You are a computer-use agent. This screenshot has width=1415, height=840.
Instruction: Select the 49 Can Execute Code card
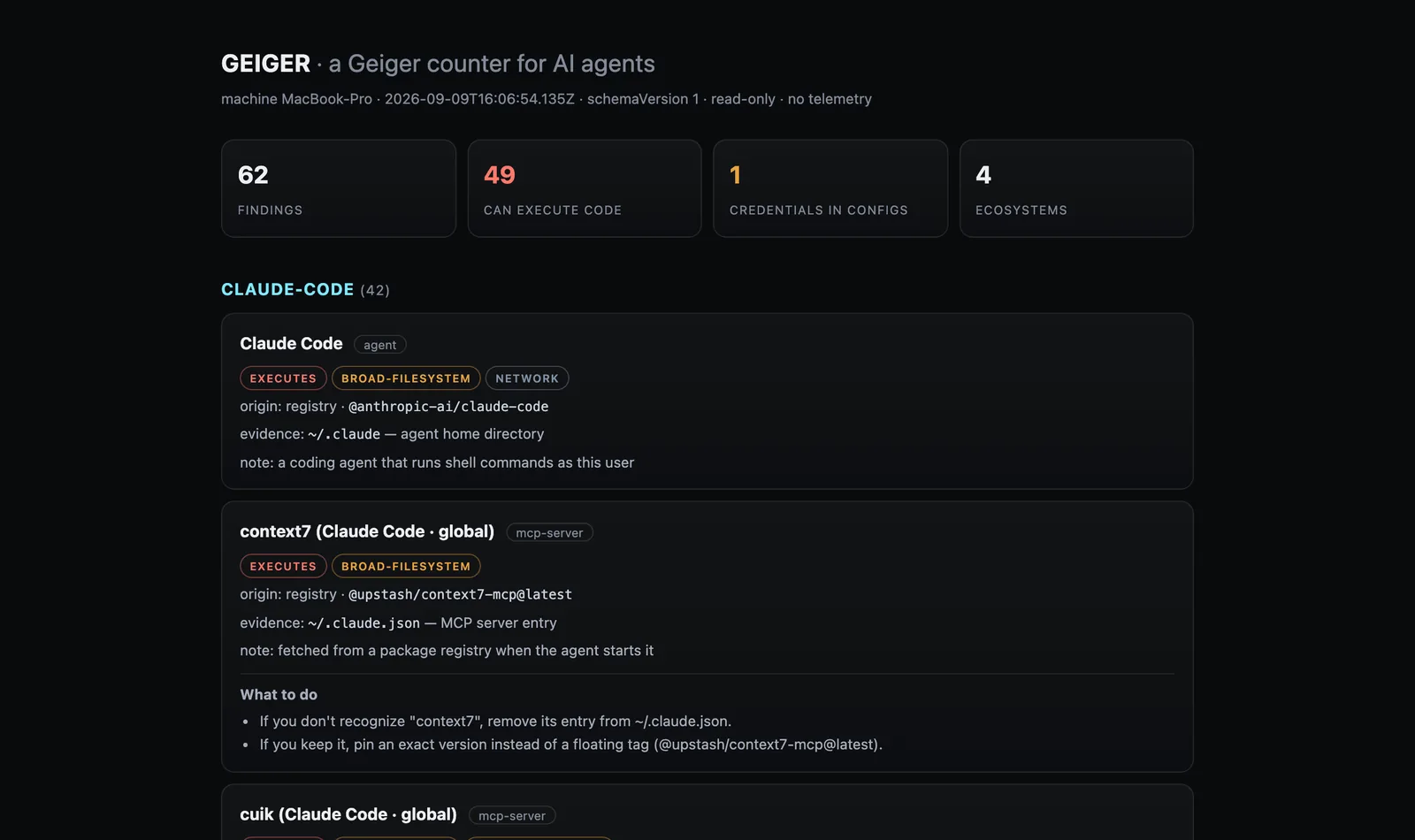coord(585,188)
